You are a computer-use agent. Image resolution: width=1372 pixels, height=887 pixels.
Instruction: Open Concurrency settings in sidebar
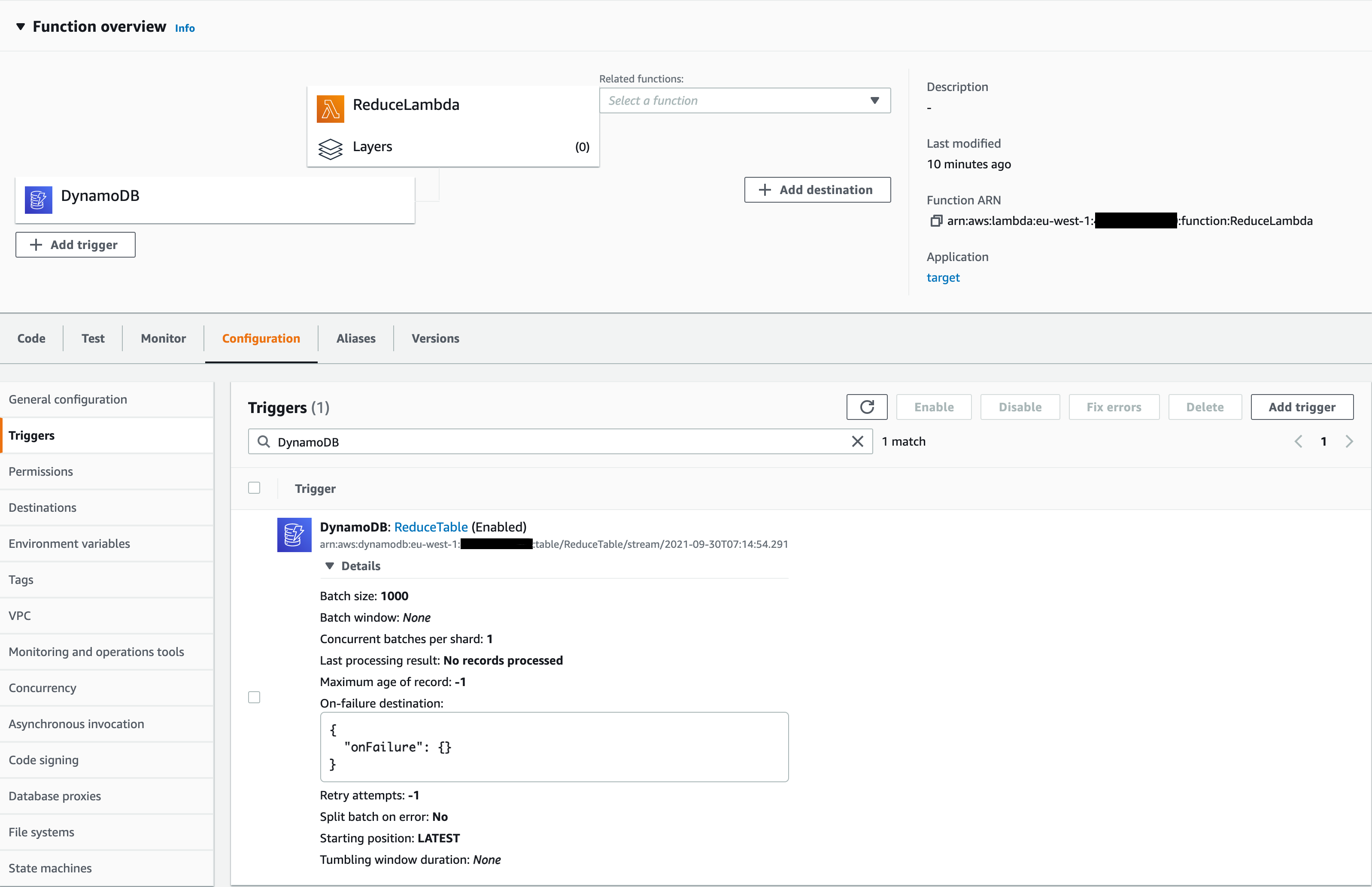click(107, 688)
